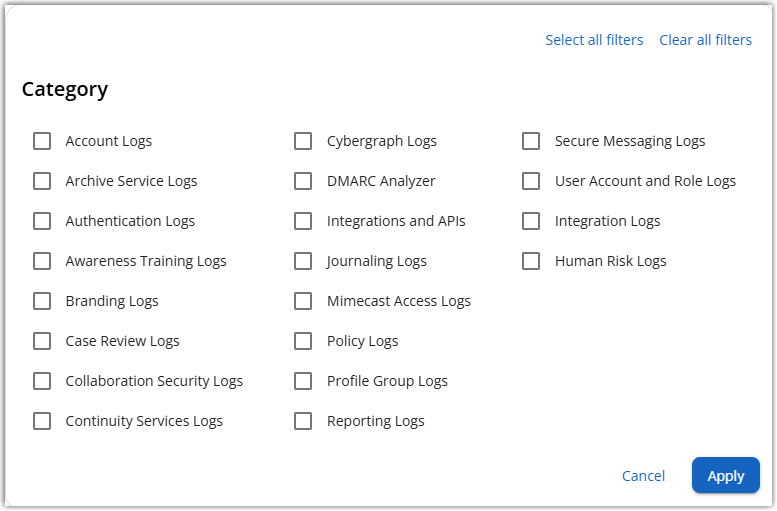Enable Archive Service Logs filter

42,181
